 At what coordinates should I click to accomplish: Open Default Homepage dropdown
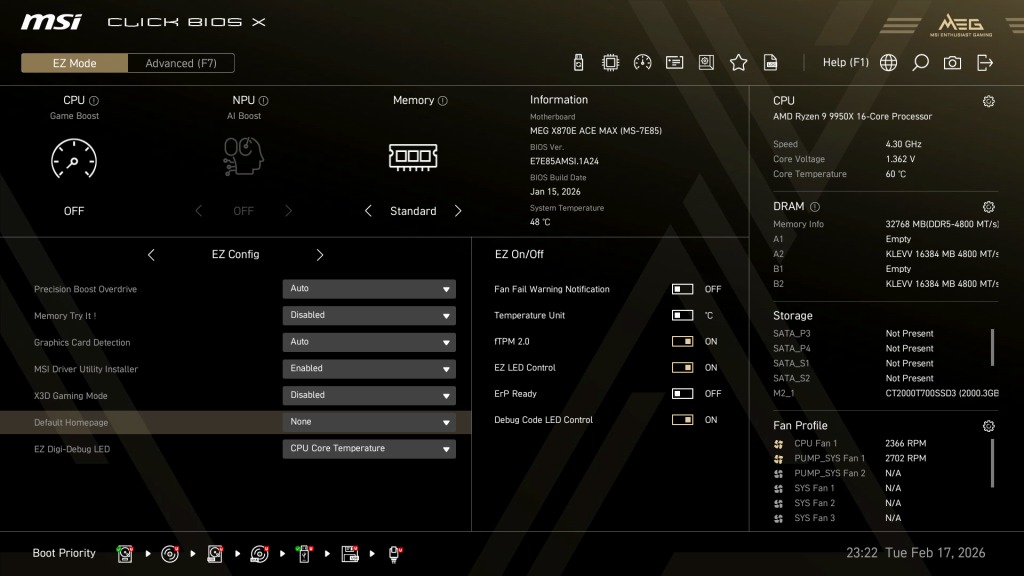click(x=369, y=423)
